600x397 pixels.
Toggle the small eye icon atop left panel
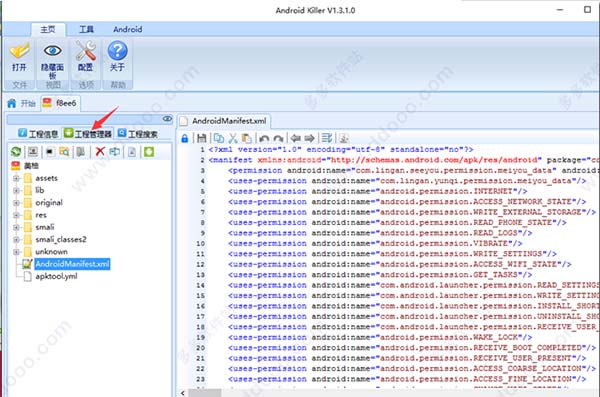167,119
